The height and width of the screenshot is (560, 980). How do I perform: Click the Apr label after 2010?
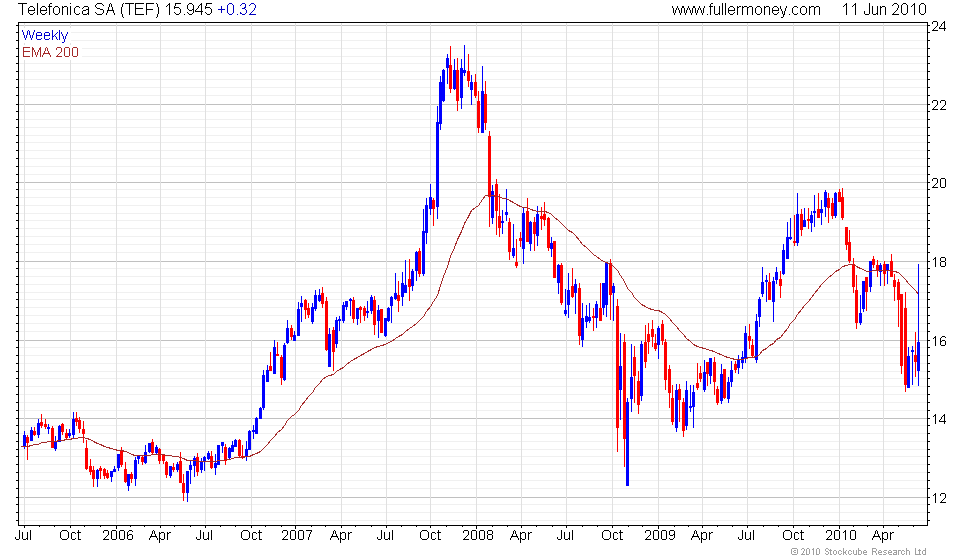882,536
